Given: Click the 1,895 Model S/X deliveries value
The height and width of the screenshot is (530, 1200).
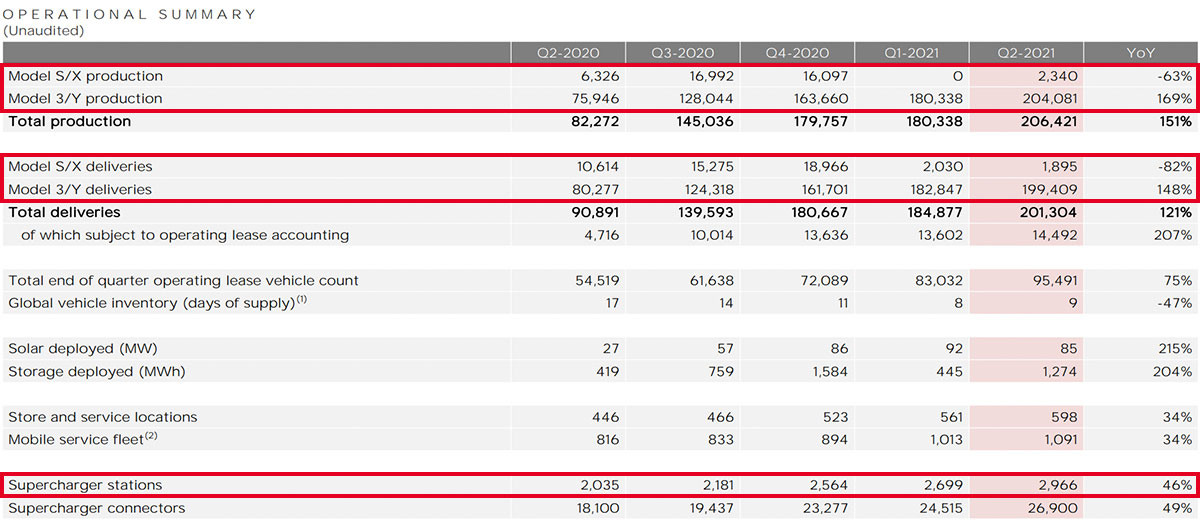Looking at the screenshot, I should click(x=1059, y=167).
